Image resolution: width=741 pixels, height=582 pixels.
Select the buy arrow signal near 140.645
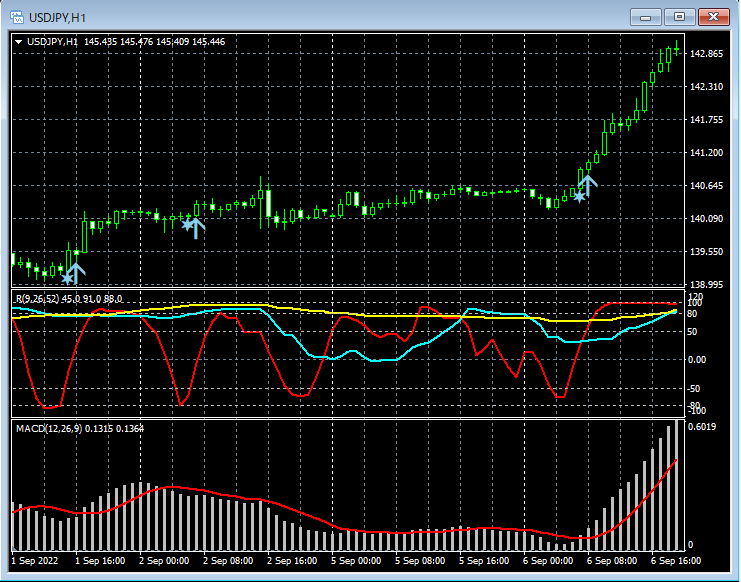pyautogui.click(x=587, y=185)
